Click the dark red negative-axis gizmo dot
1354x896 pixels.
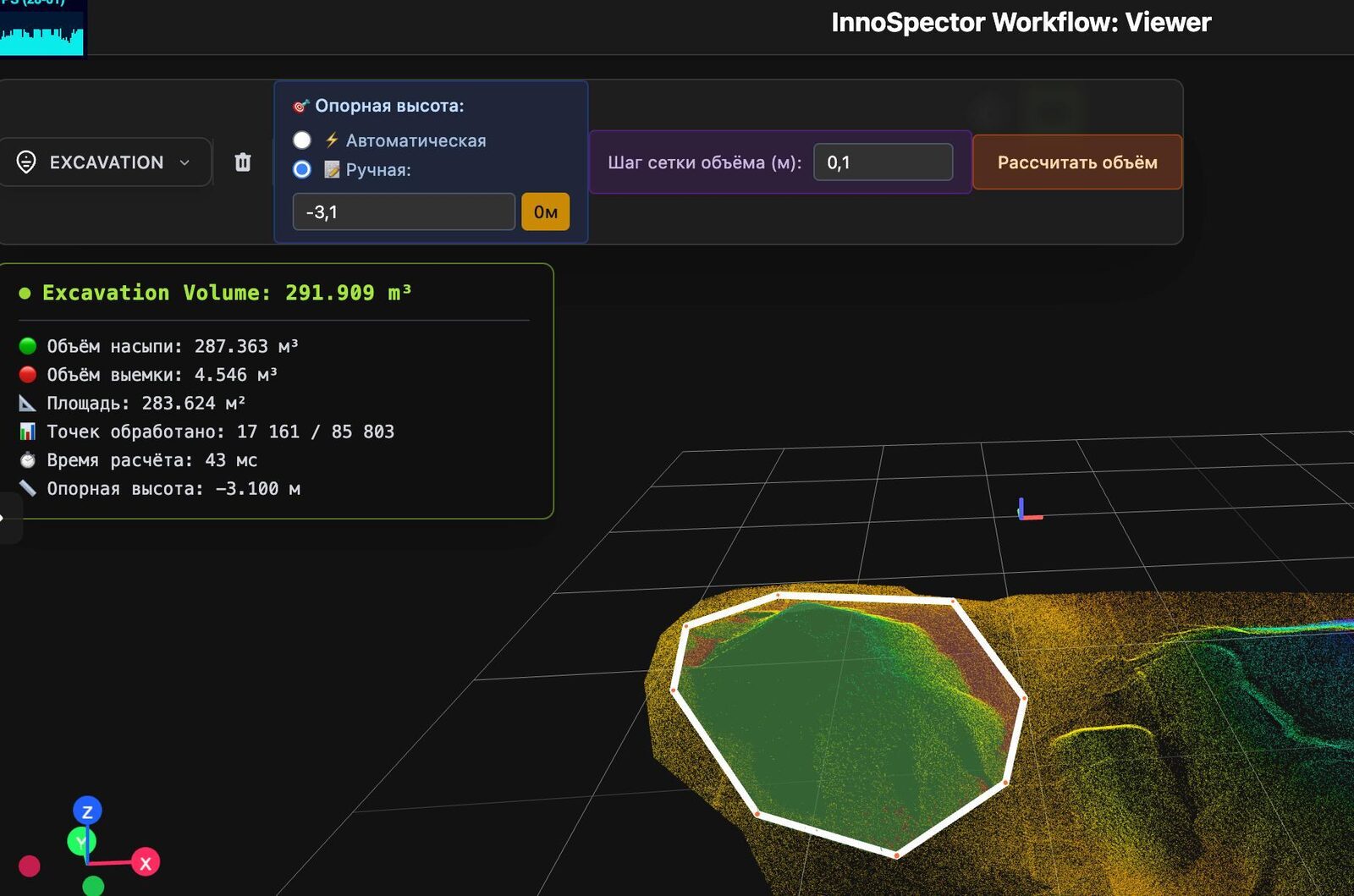pyautogui.click(x=30, y=866)
